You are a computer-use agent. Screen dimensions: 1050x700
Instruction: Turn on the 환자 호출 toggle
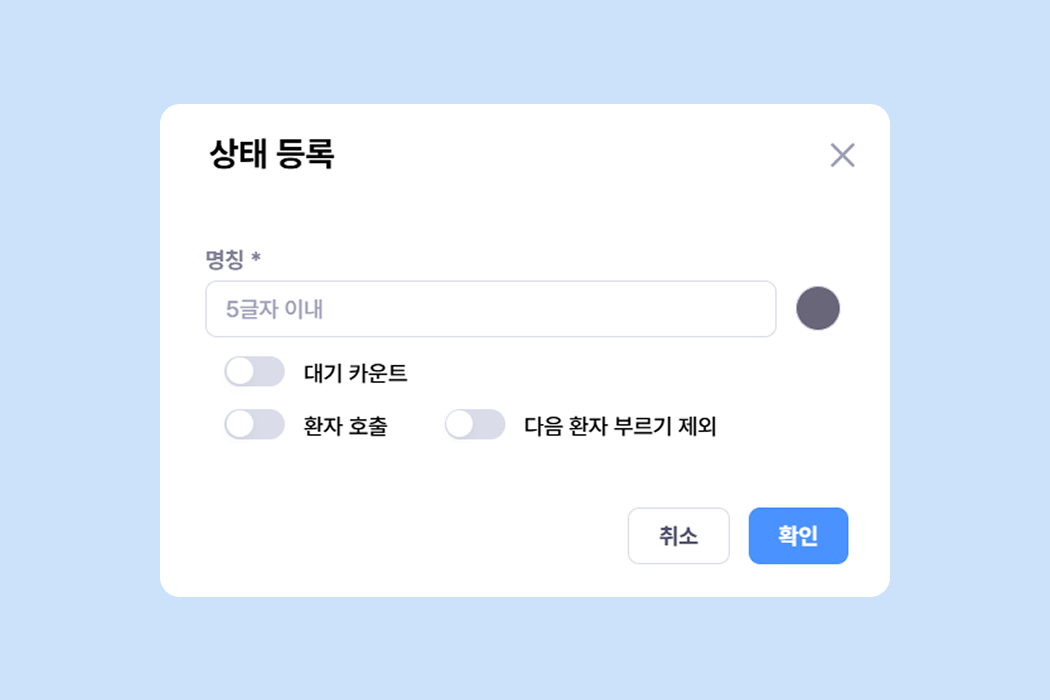click(x=254, y=425)
